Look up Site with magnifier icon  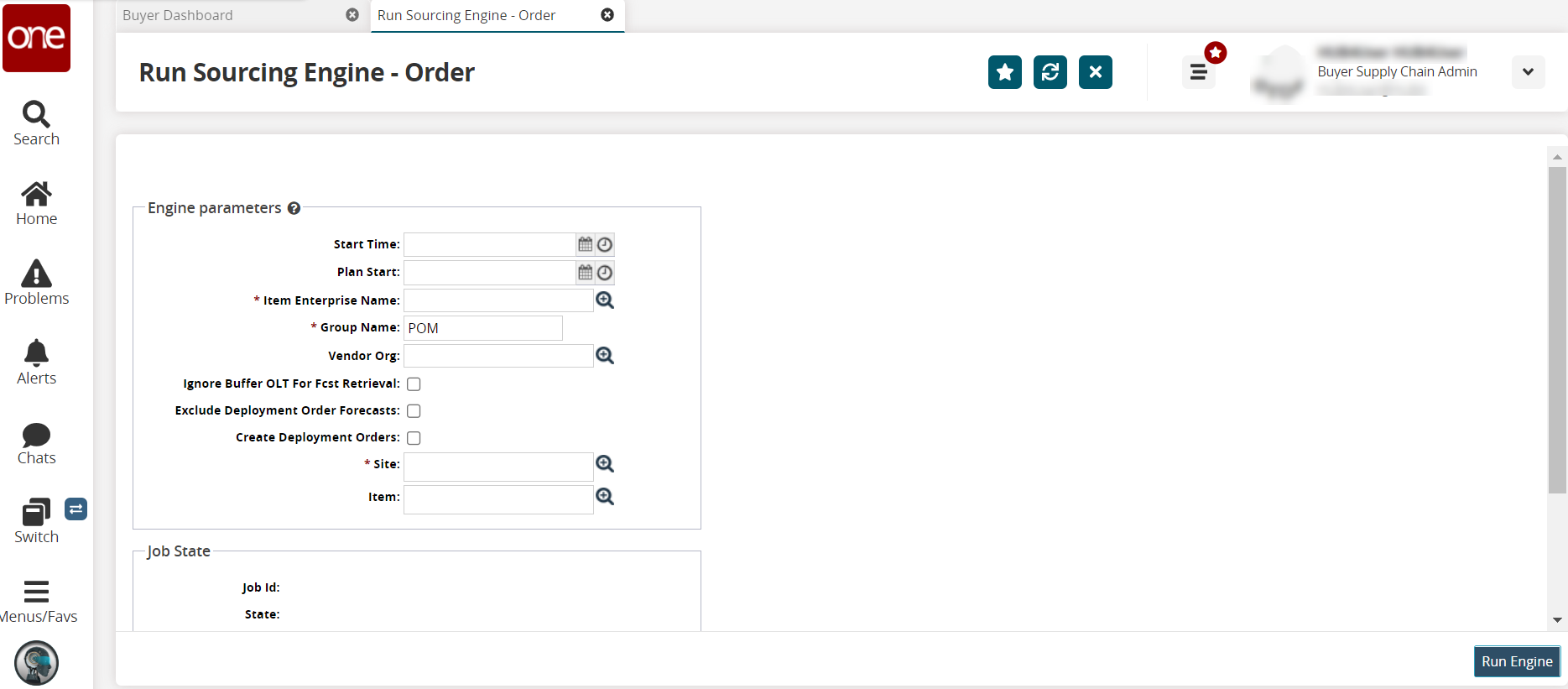click(x=605, y=463)
